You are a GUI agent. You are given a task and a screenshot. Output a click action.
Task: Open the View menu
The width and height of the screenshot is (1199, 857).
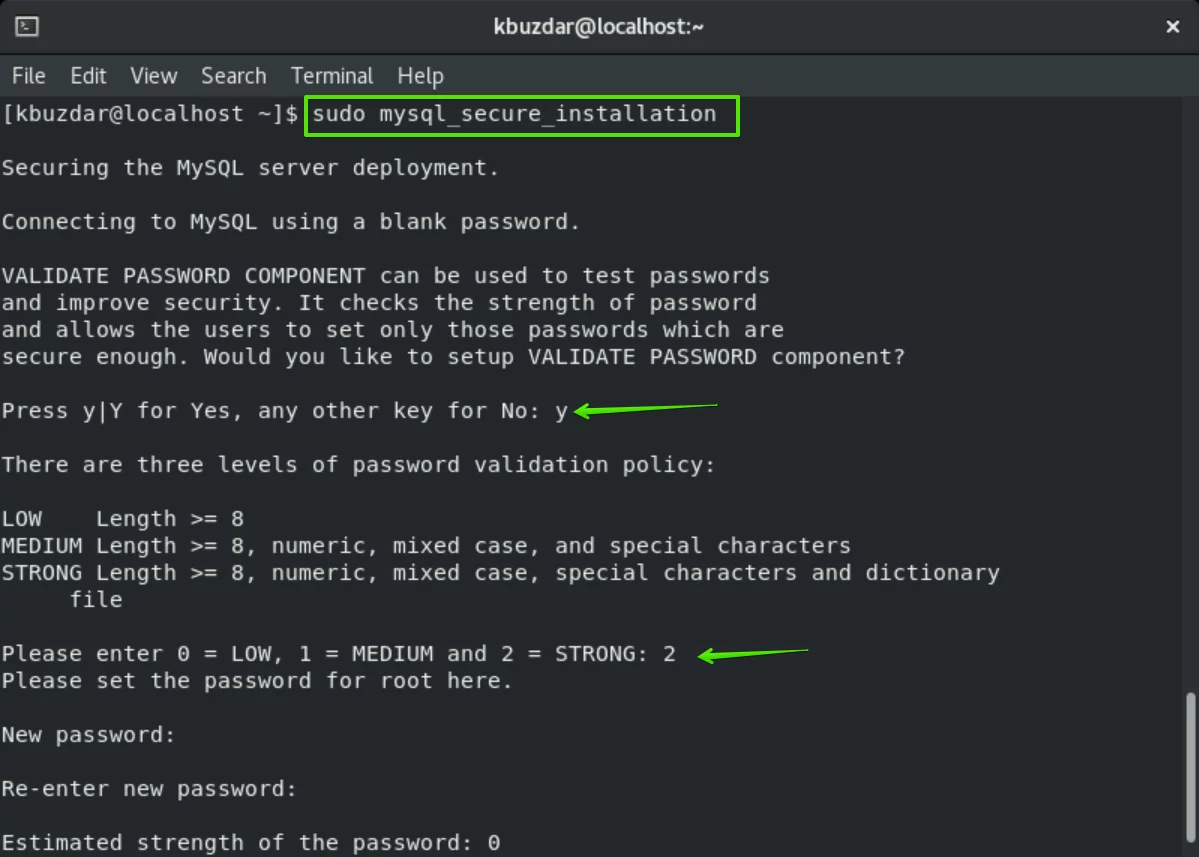tap(154, 76)
